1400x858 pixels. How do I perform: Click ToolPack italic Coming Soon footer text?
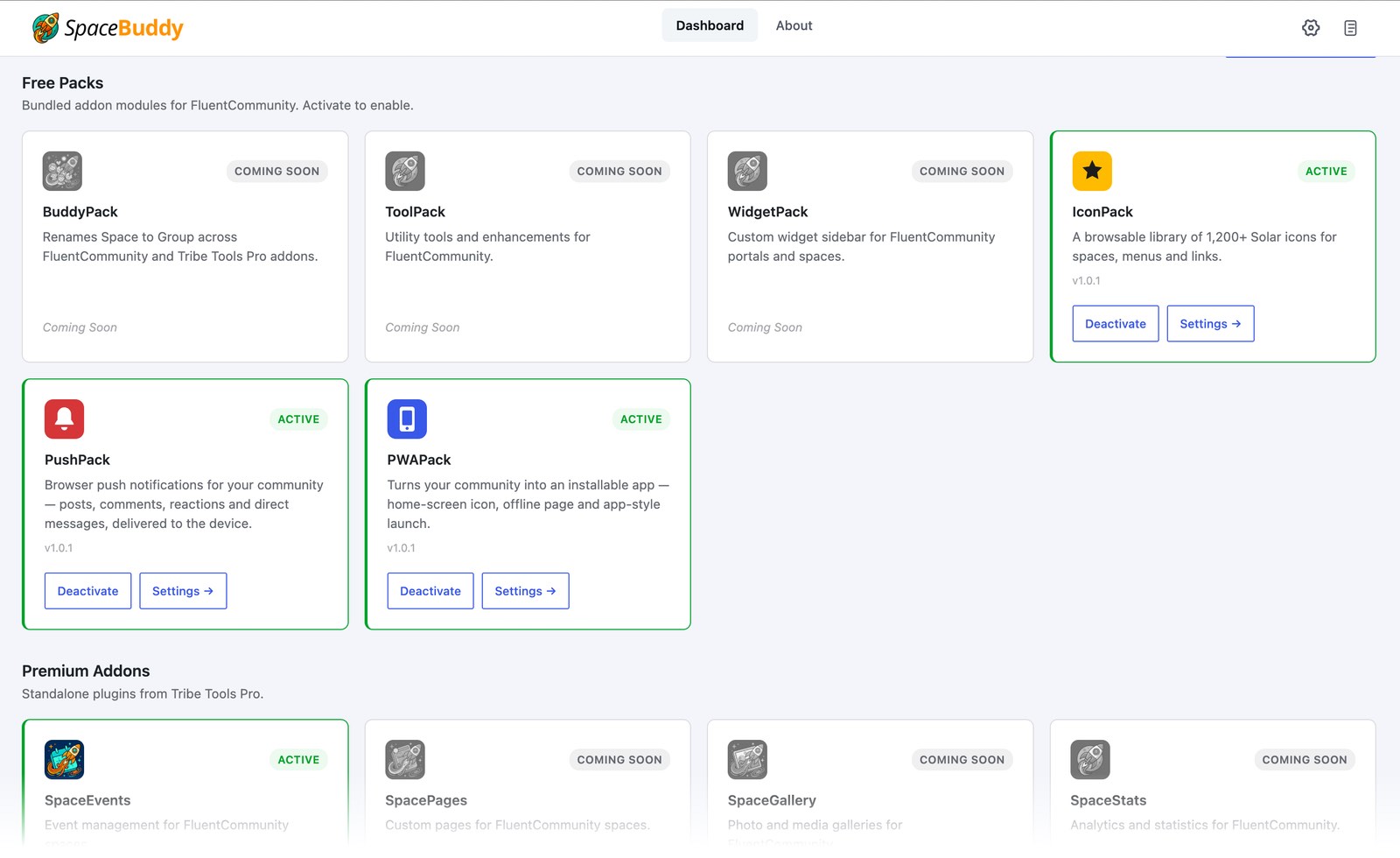tap(422, 327)
